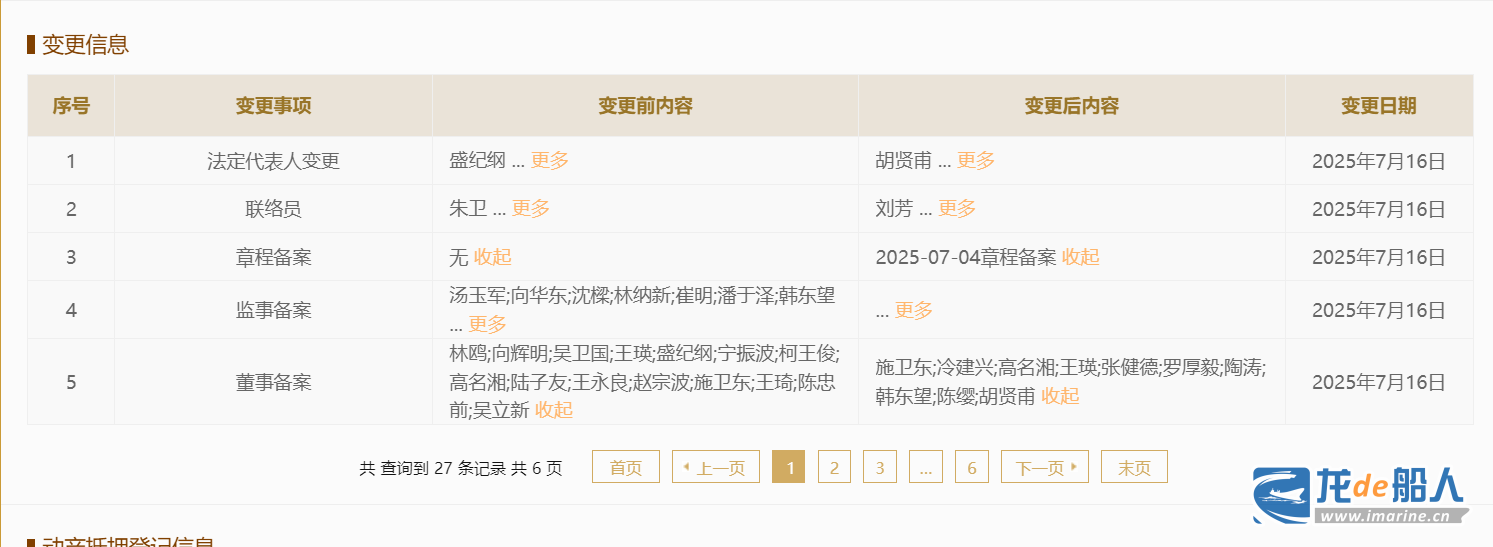The image size is (1493, 547).
Task: Expand 更多 after 刘芳 in row 2
Action: (957, 208)
